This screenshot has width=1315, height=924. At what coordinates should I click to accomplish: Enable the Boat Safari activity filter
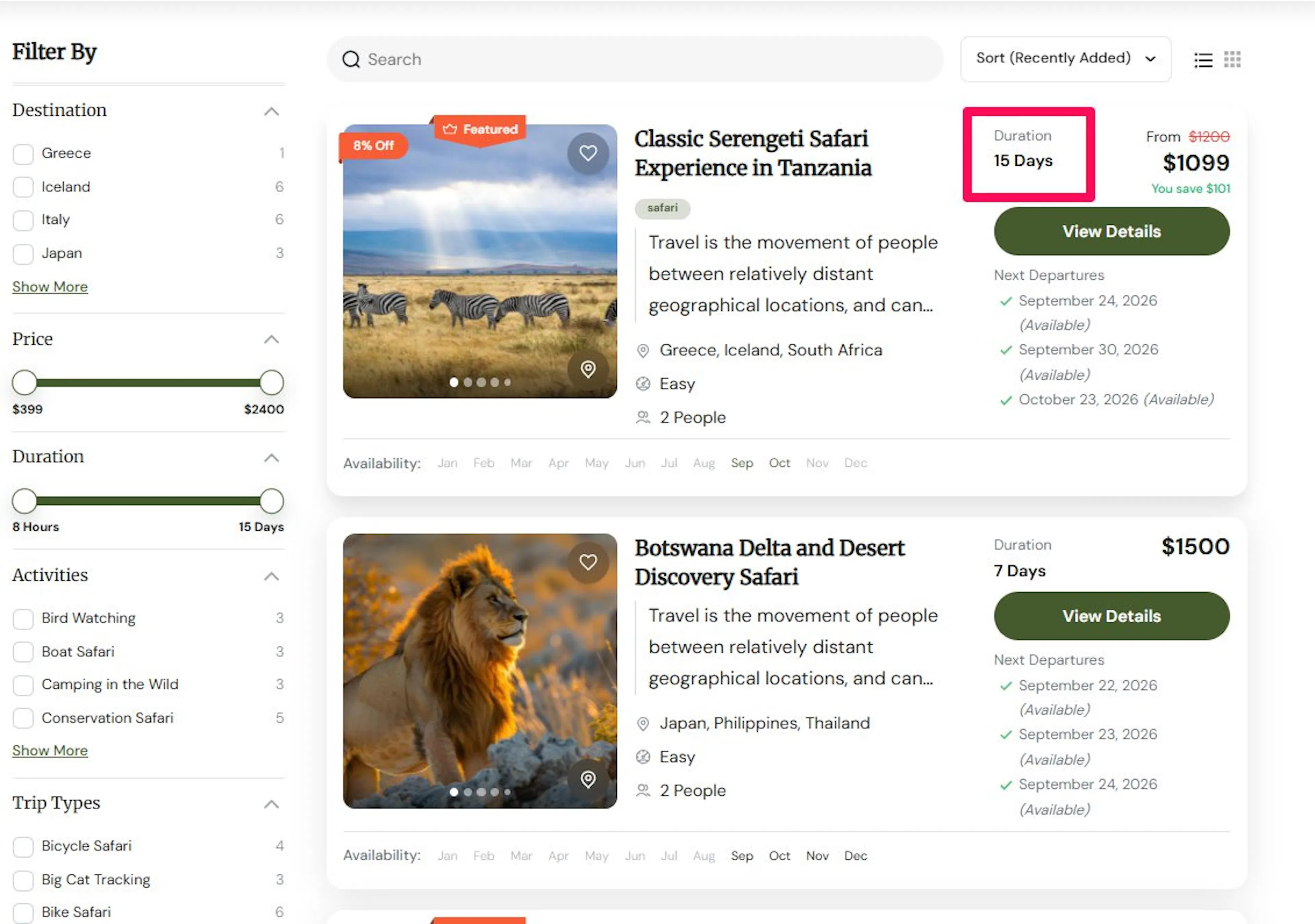click(23, 651)
